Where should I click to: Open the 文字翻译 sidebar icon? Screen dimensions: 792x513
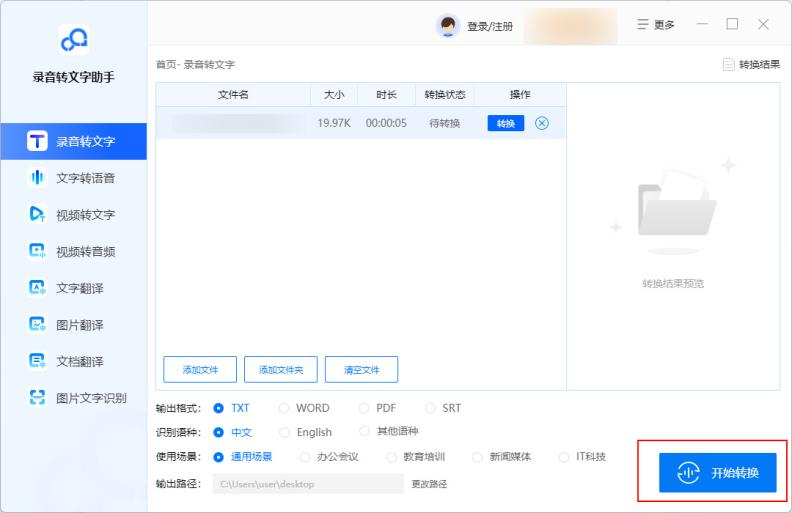pyautogui.click(x=37, y=288)
